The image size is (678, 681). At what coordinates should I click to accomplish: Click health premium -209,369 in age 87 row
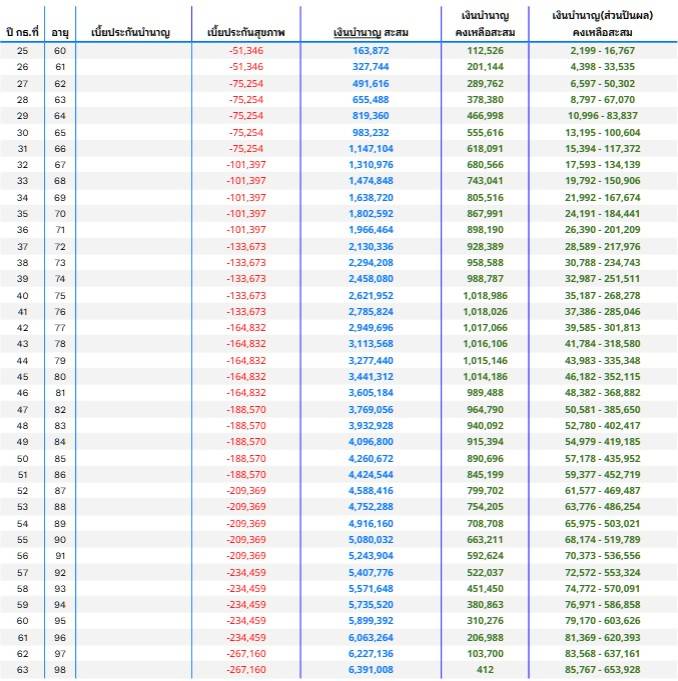(246, 492)
